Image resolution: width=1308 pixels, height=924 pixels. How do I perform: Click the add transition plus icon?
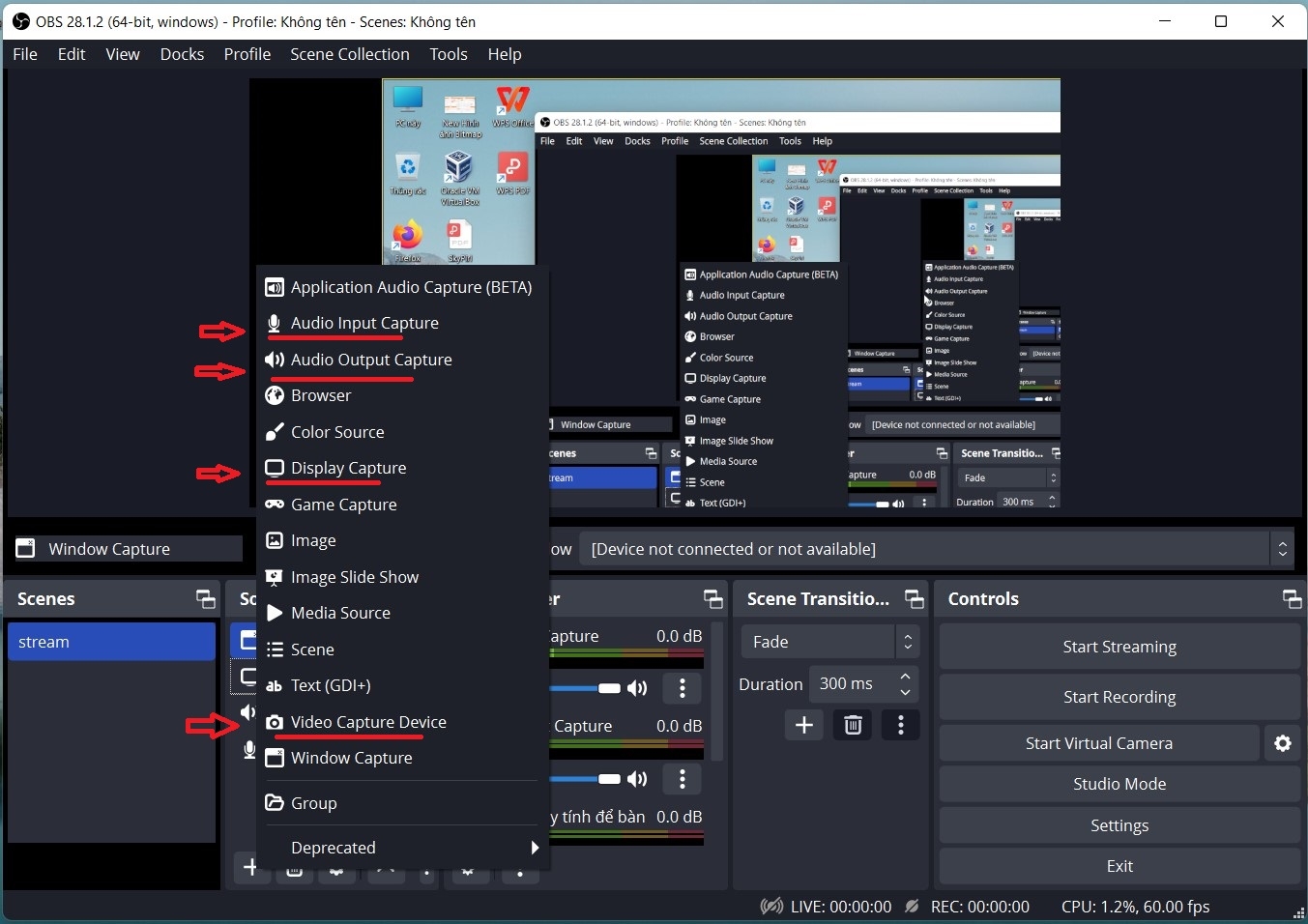pos(803,725)
